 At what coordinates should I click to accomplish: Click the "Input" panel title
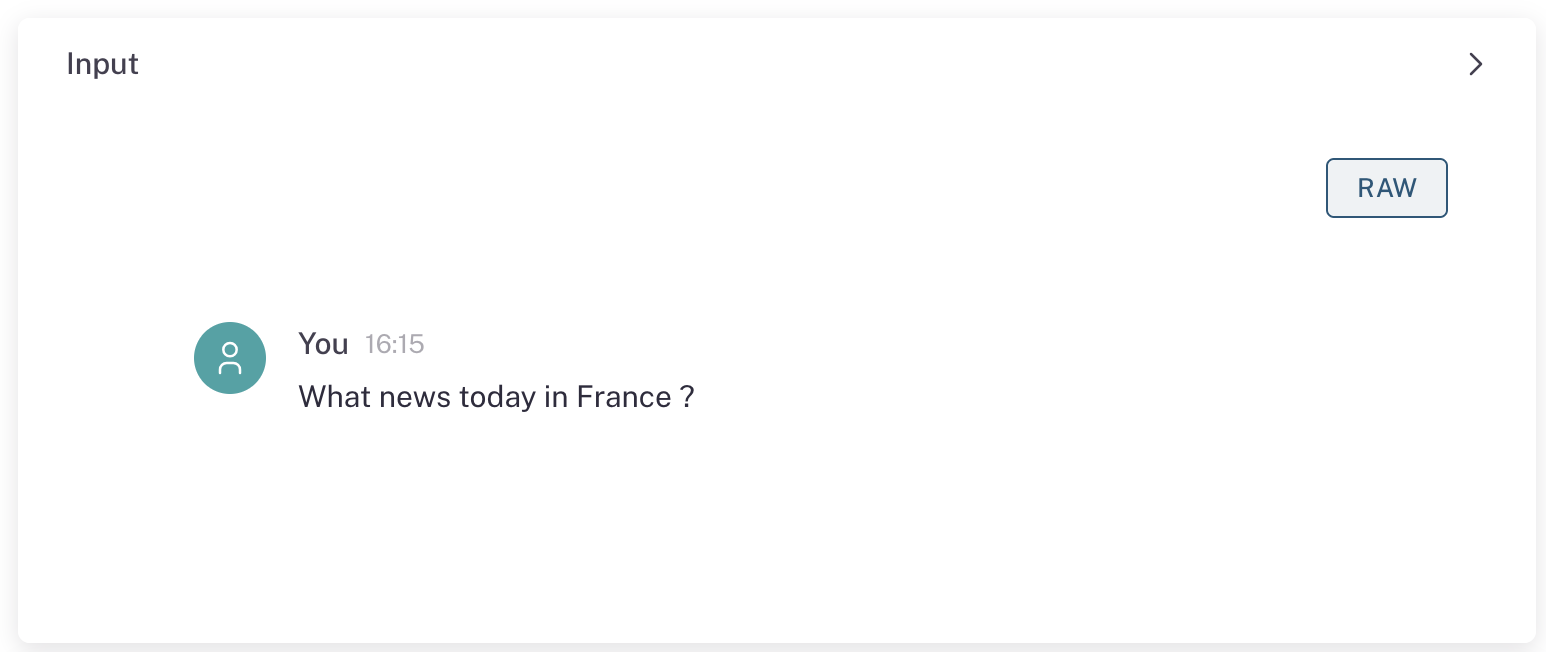102,65
